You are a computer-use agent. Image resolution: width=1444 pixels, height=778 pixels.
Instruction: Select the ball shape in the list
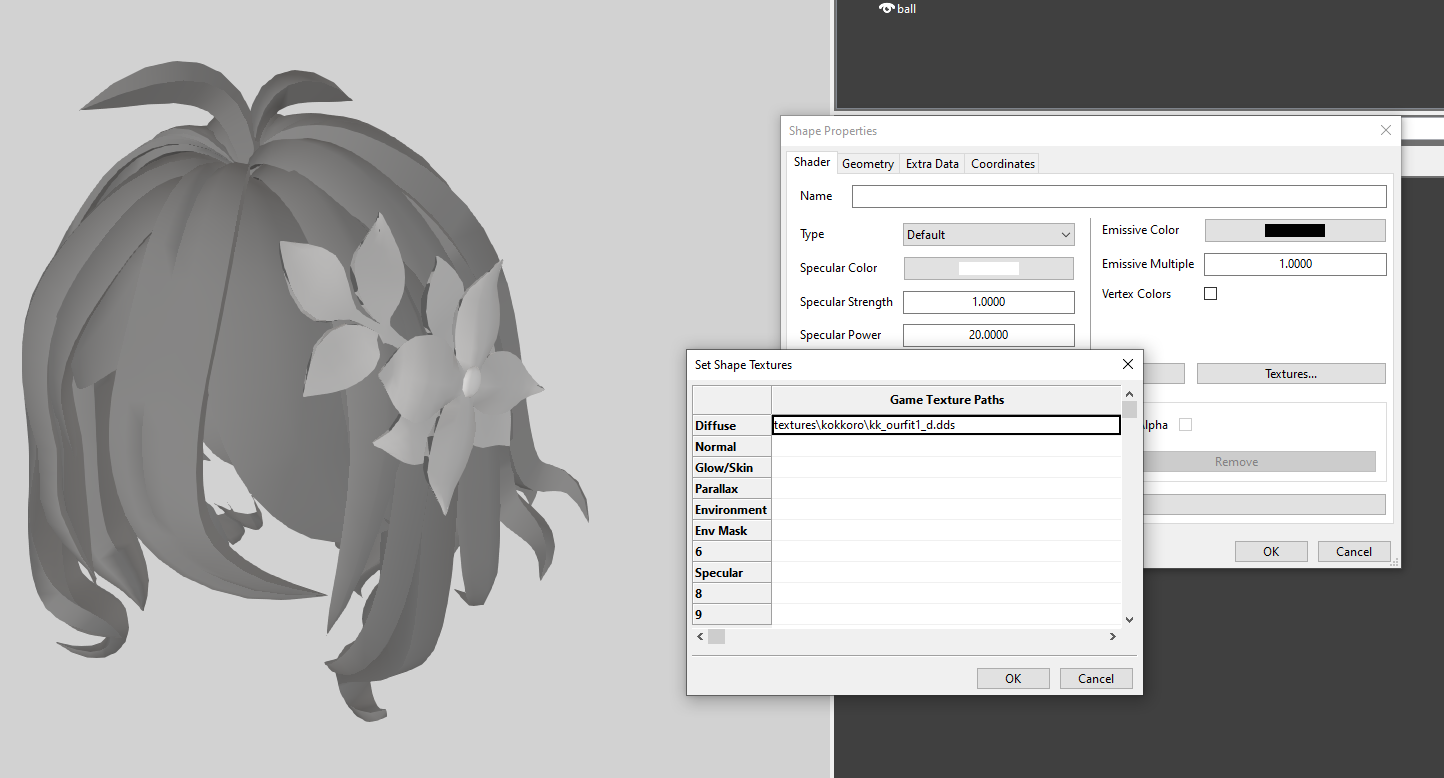click(907, 9)
